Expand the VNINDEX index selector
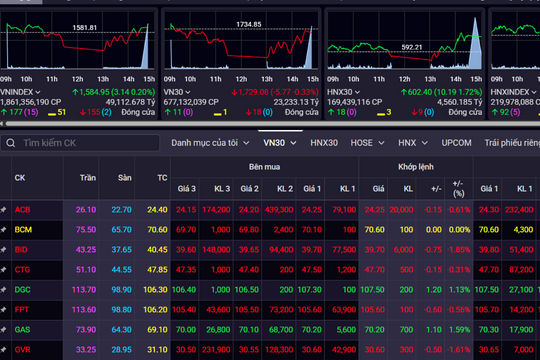 (x=38, y=92)
